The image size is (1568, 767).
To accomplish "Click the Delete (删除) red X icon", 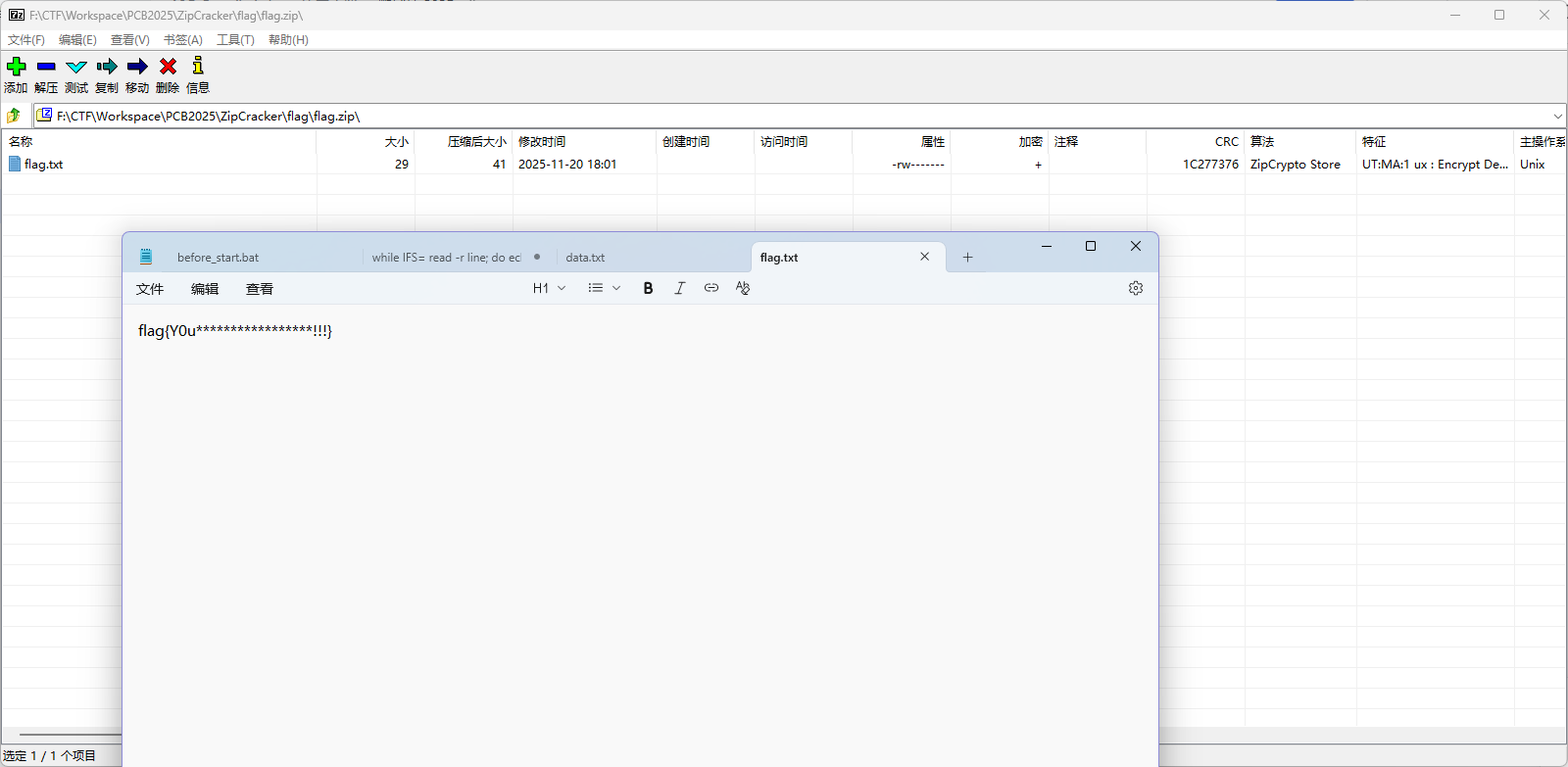I will click(168, 67).
